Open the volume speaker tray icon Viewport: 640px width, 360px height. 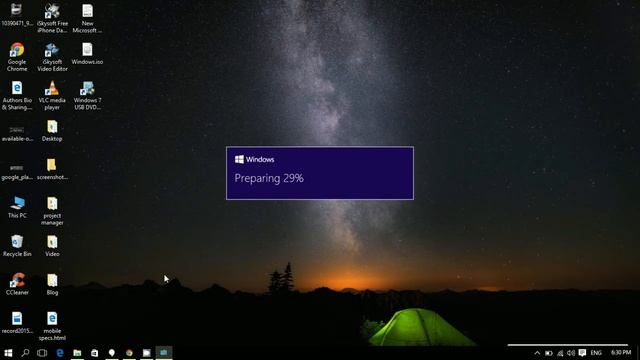[x=571, y=353]
